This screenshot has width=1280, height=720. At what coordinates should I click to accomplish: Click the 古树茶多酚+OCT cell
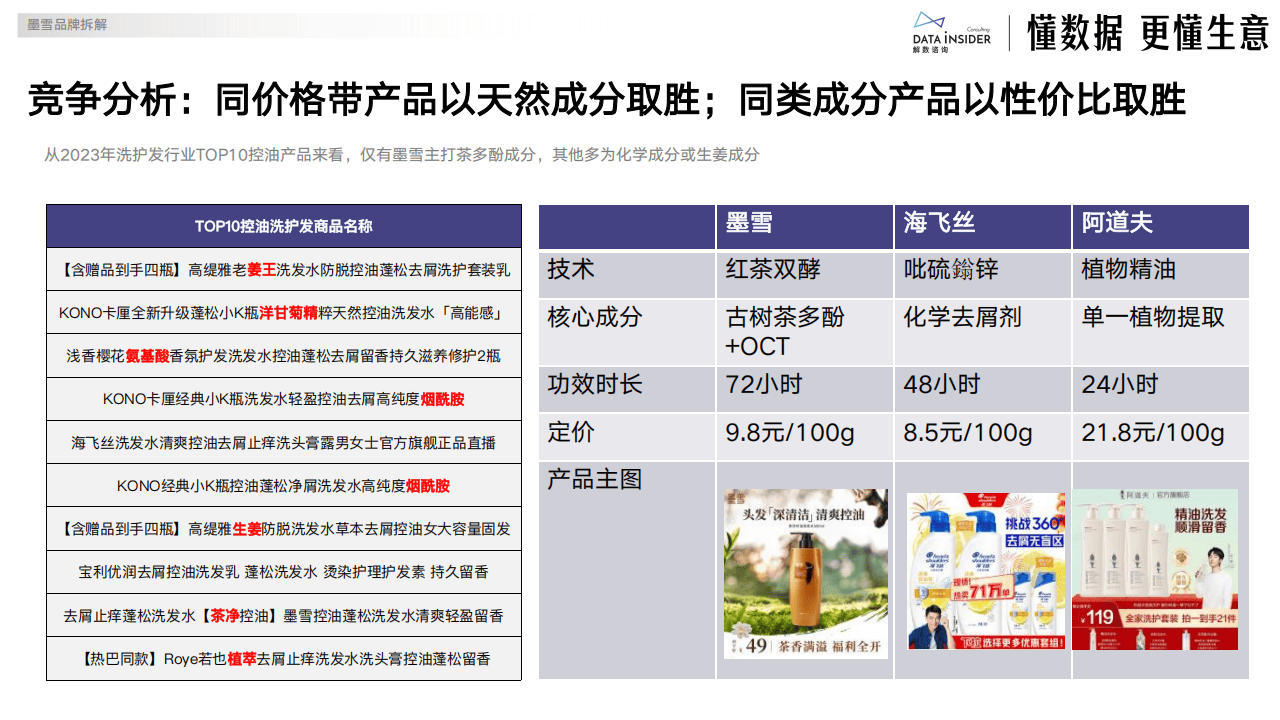pos(804,332)
